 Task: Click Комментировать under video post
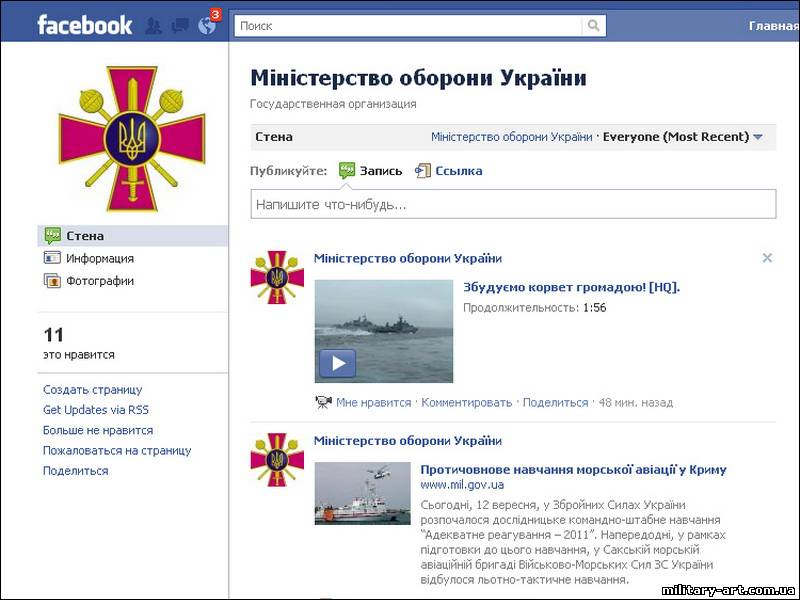click(x=466, y=403)
